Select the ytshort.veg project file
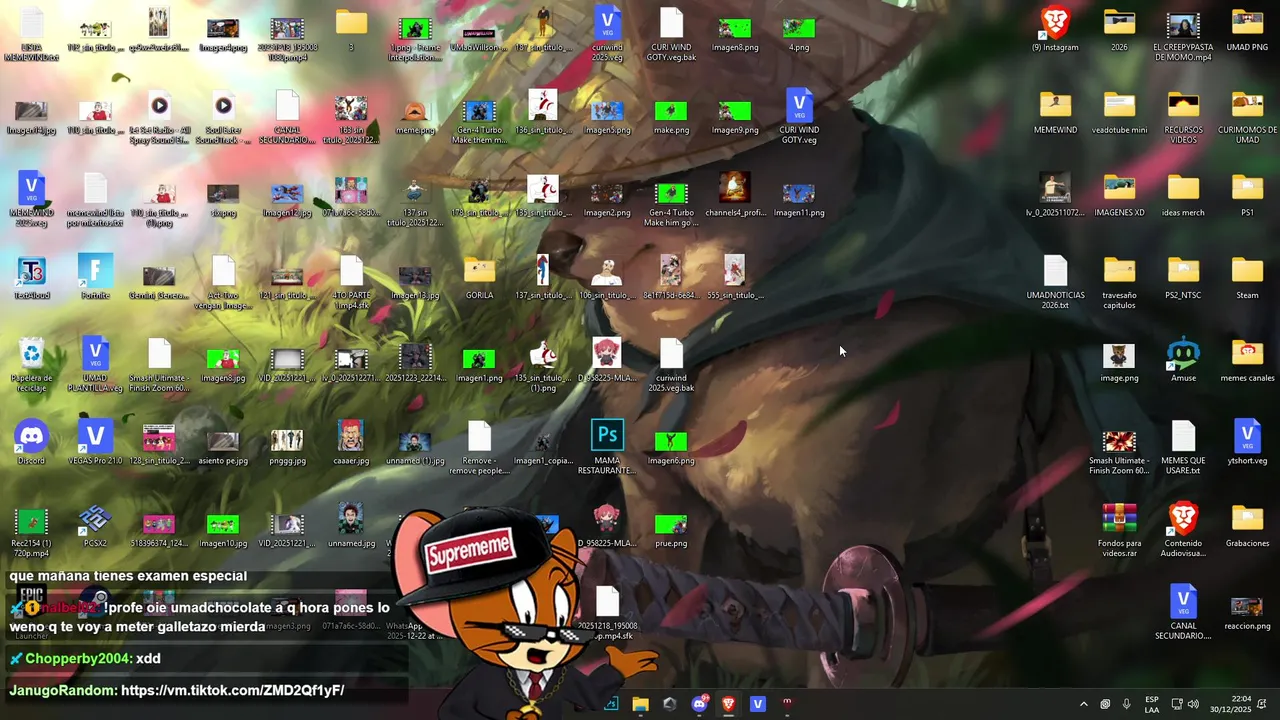 [1247, 443]
